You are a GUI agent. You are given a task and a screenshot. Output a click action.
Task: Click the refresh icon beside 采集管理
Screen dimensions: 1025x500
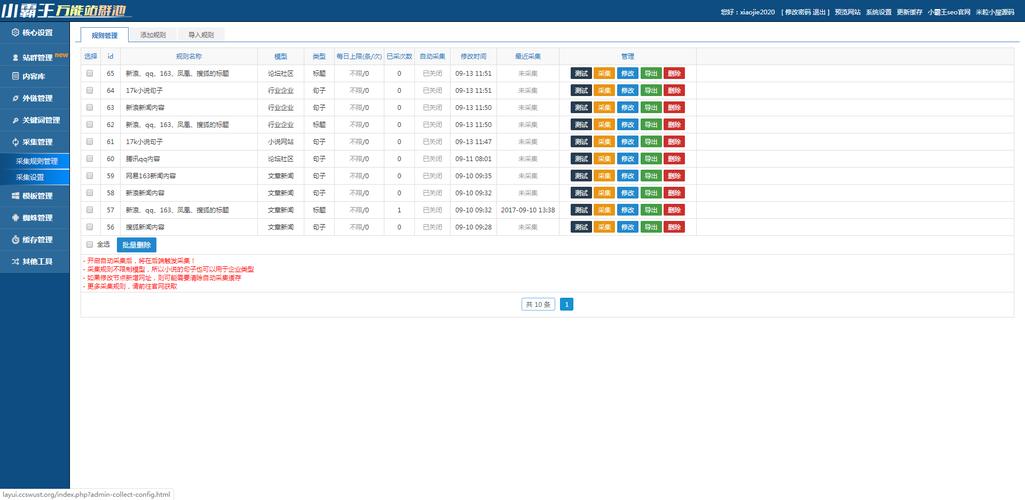[x=16, y=142]
